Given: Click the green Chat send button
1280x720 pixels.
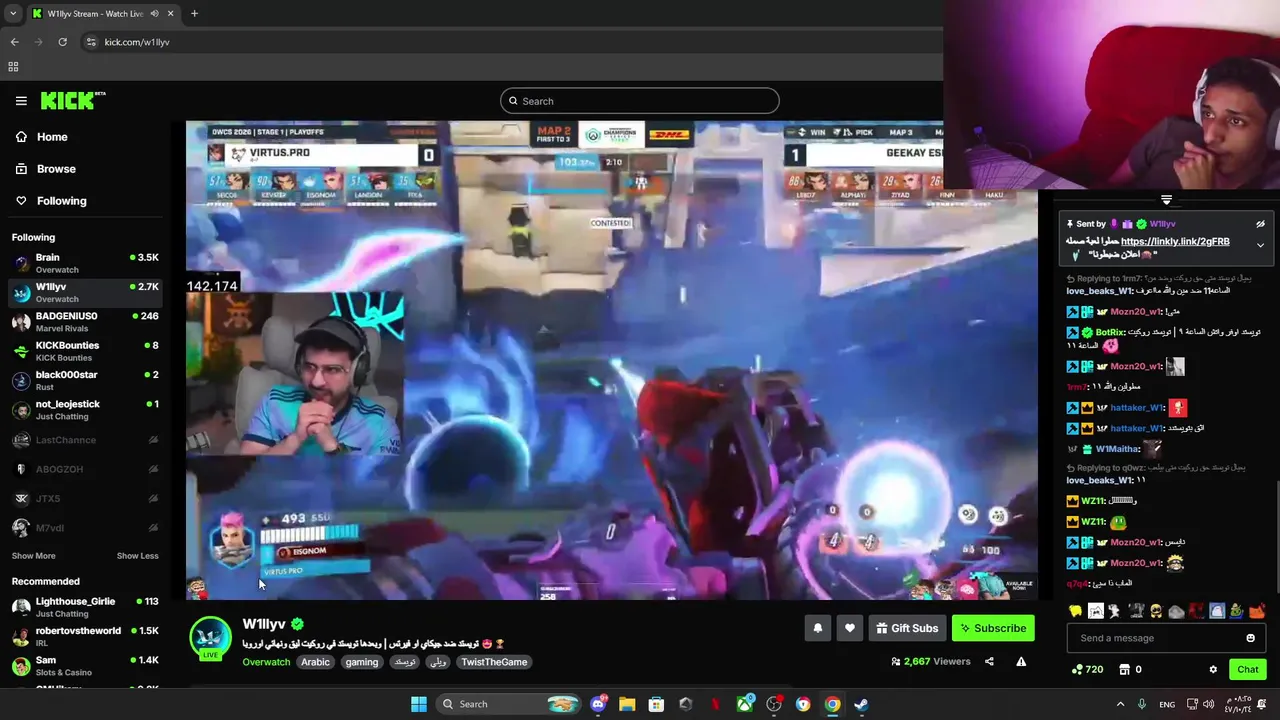Looking at the screenshot, I should 1248,669.
